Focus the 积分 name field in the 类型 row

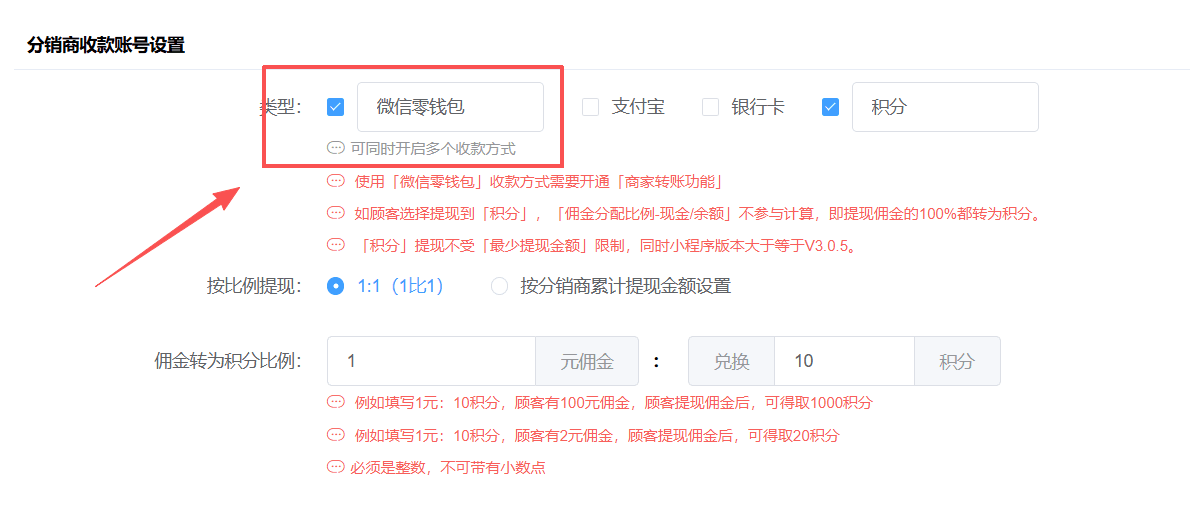click(944, 107)
